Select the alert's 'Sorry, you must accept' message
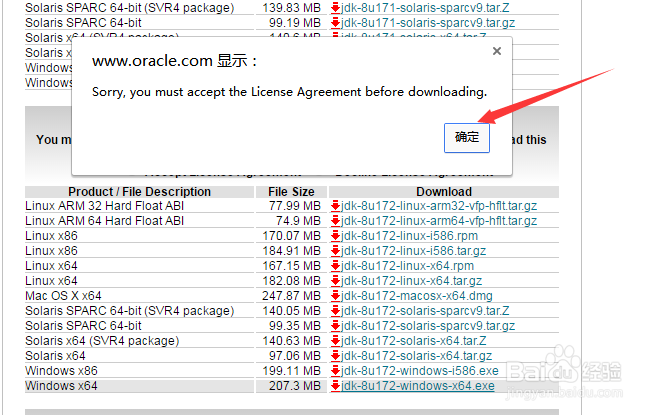 290,92
